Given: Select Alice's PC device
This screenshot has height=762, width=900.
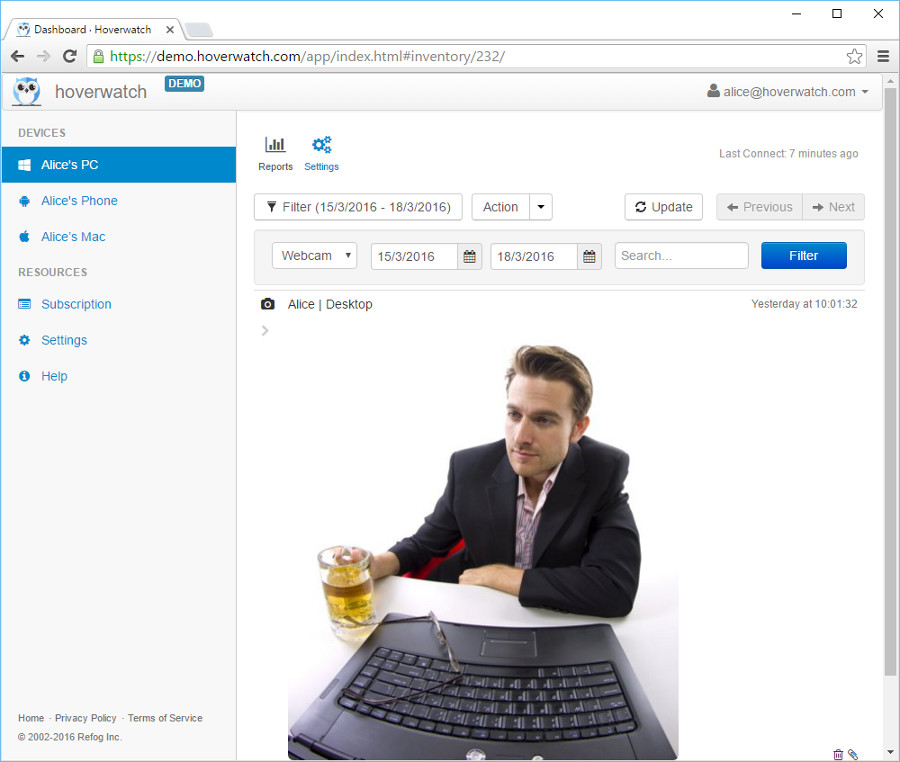Looking at the screenshot, I should click(119, 165).
